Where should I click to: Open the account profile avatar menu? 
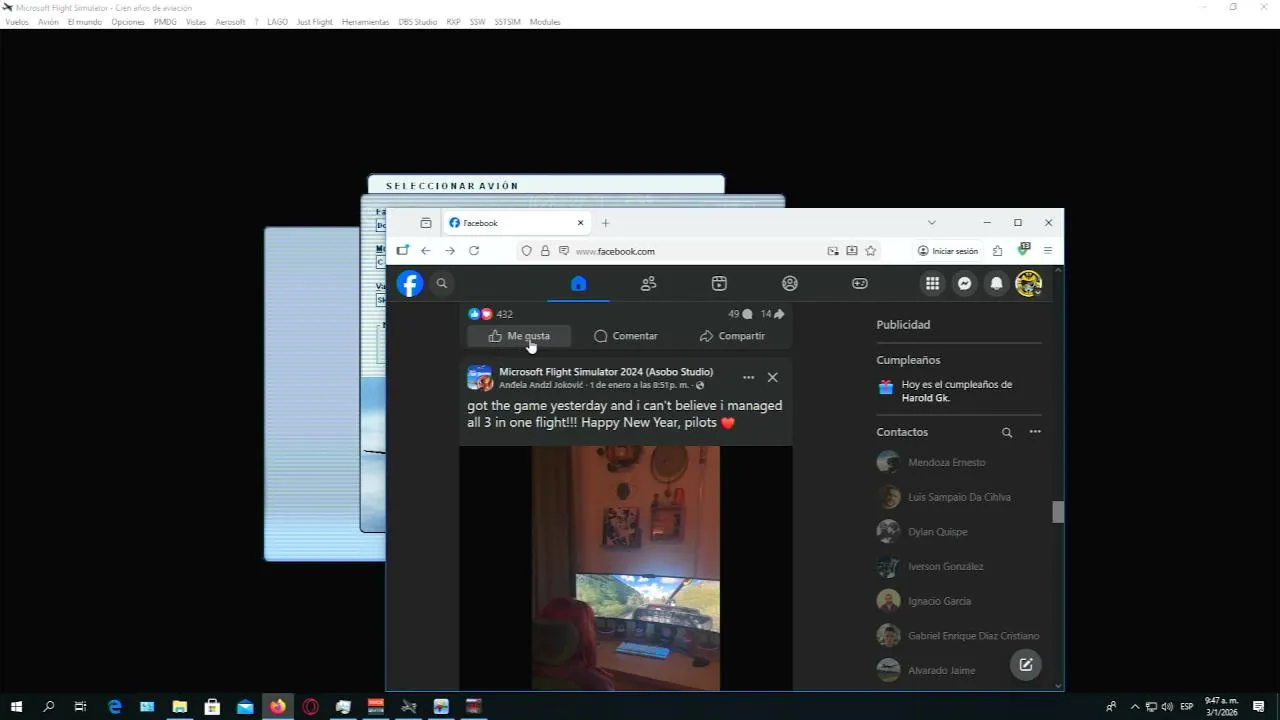pyautogui.click(x=1028, y=284)
